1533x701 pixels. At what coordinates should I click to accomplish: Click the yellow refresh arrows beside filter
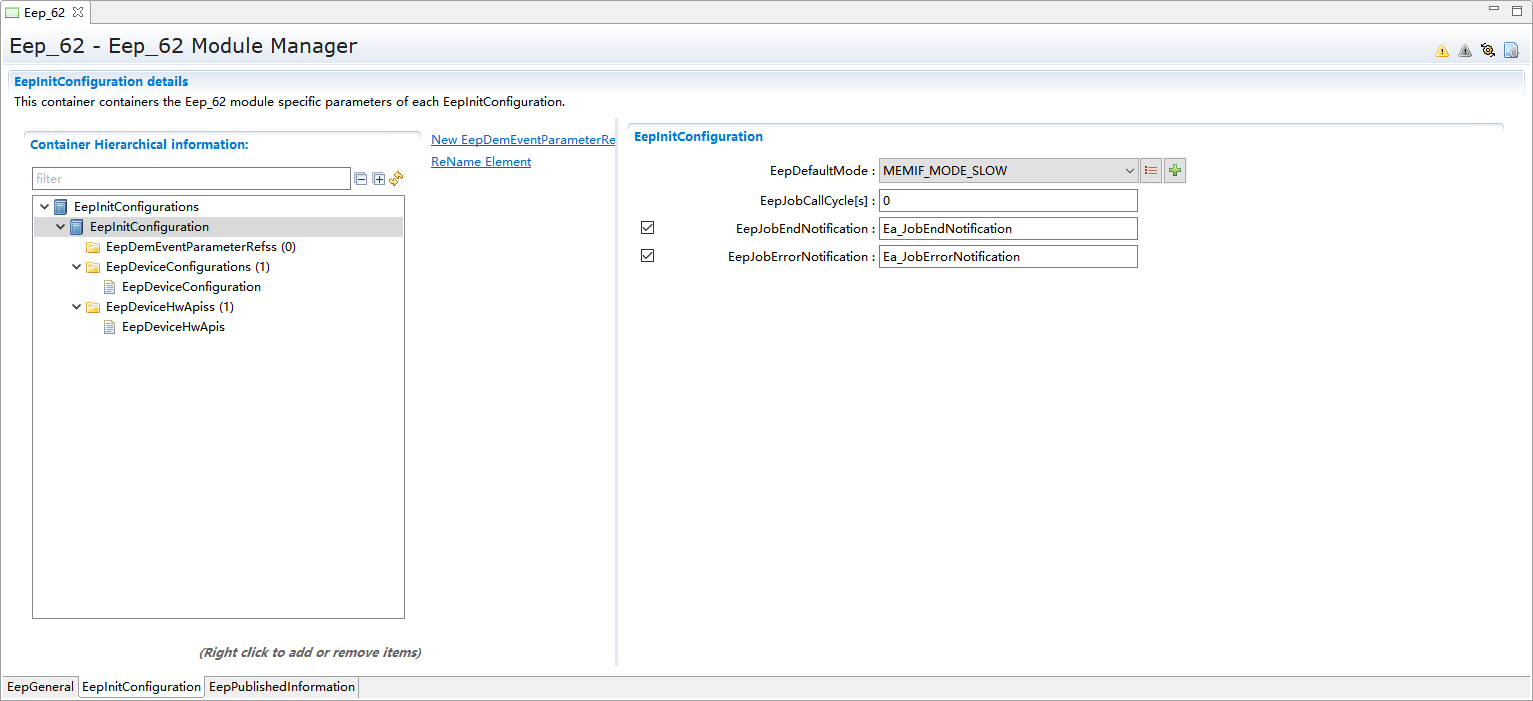tap(396, 178)
